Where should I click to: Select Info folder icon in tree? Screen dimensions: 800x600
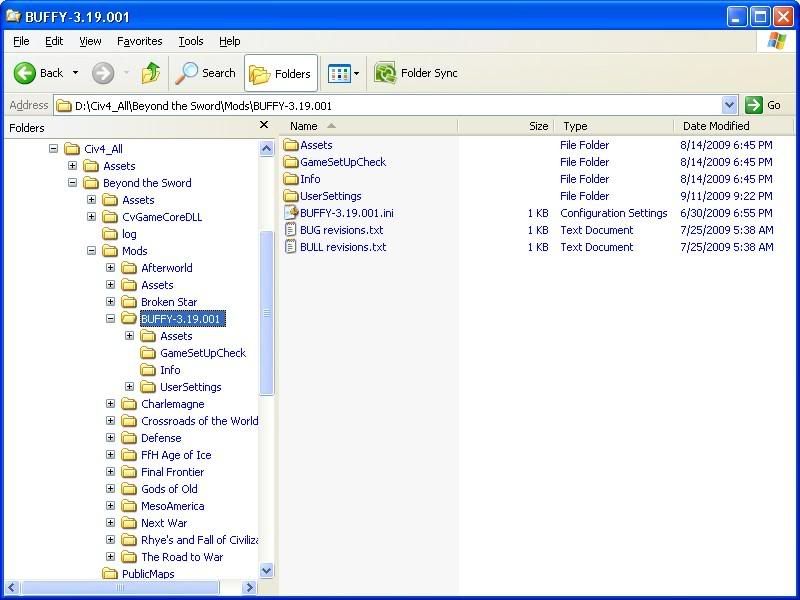(x=148, y=370)
